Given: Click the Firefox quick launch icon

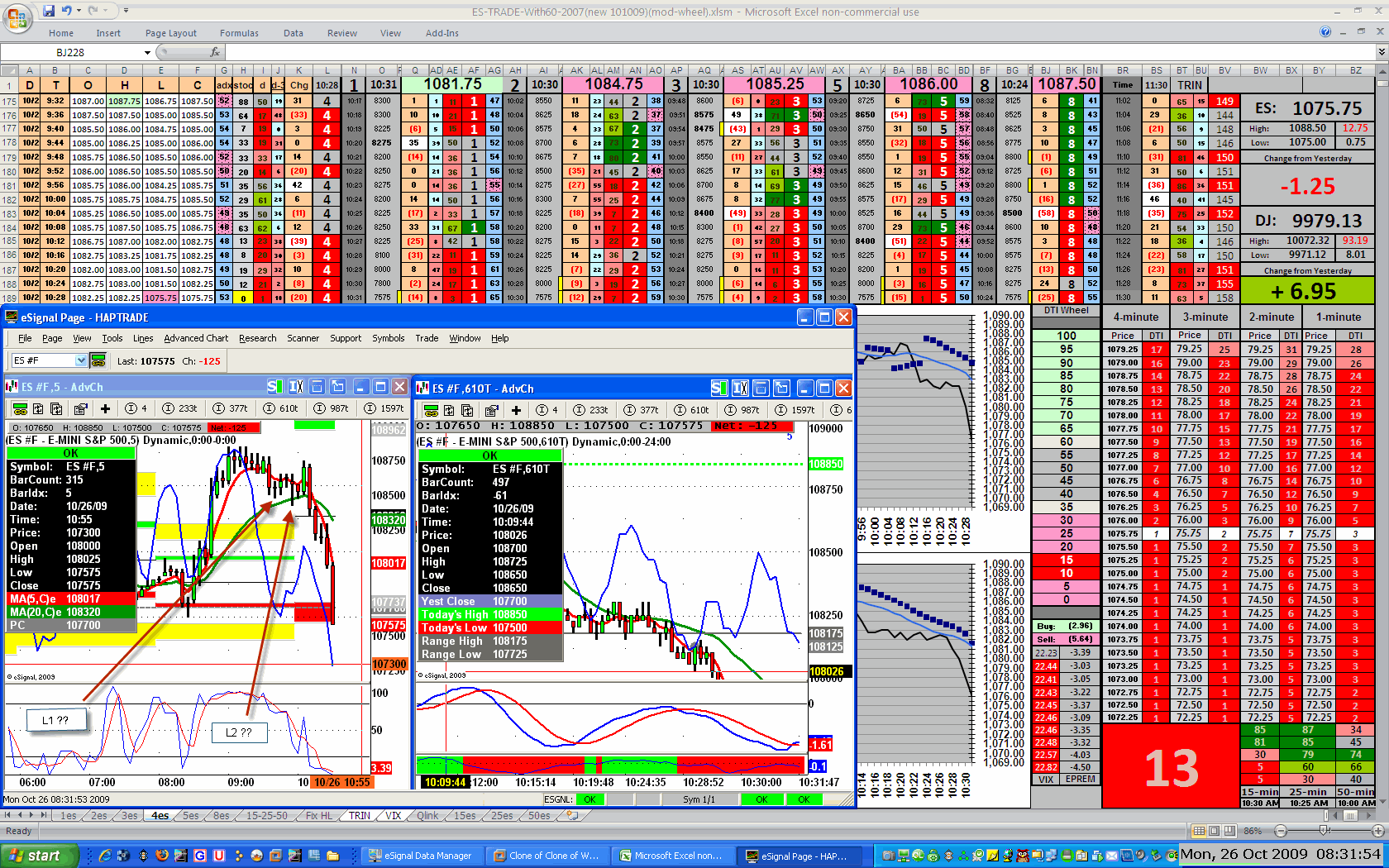Looking at the screenshot, I should coord(162,856).
